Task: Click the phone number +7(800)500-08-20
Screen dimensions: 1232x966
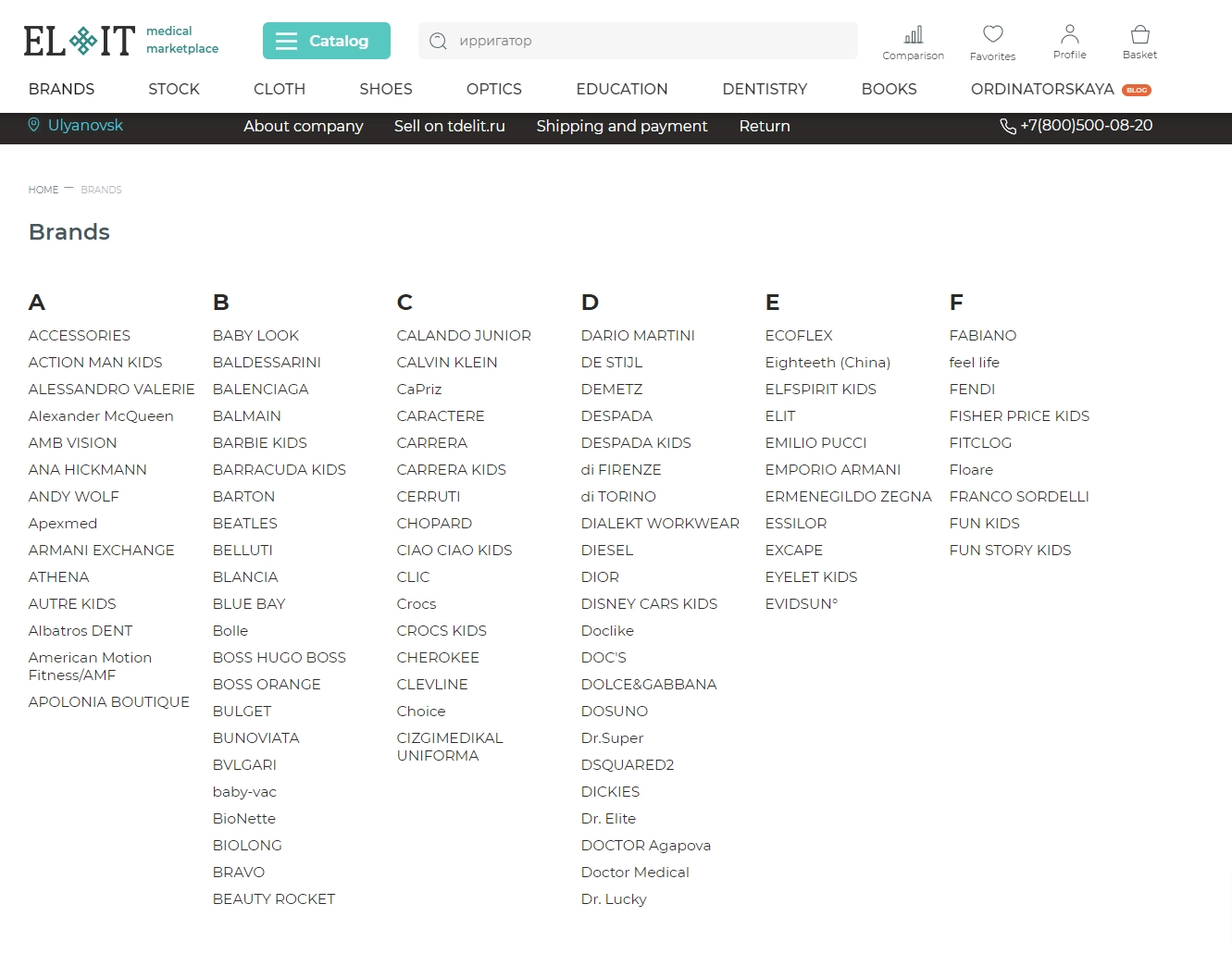Action: tap(1087, 125)
